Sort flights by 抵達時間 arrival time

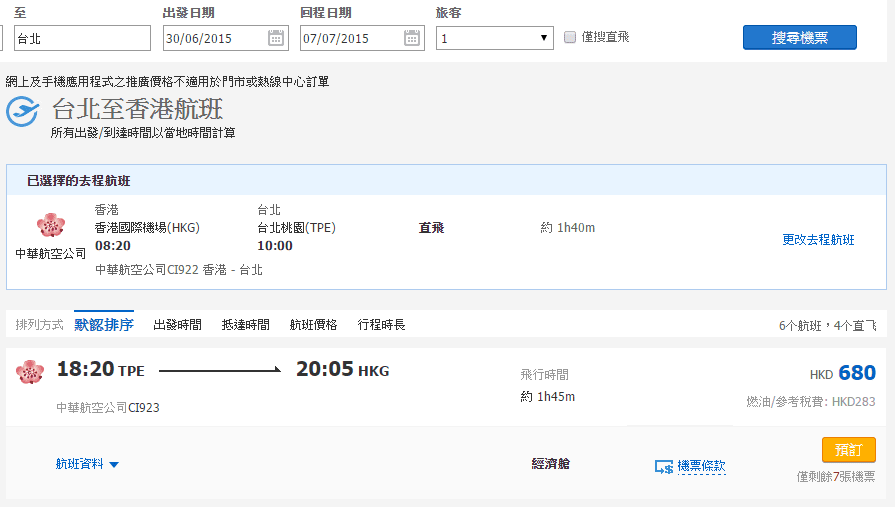coord(245,325)
